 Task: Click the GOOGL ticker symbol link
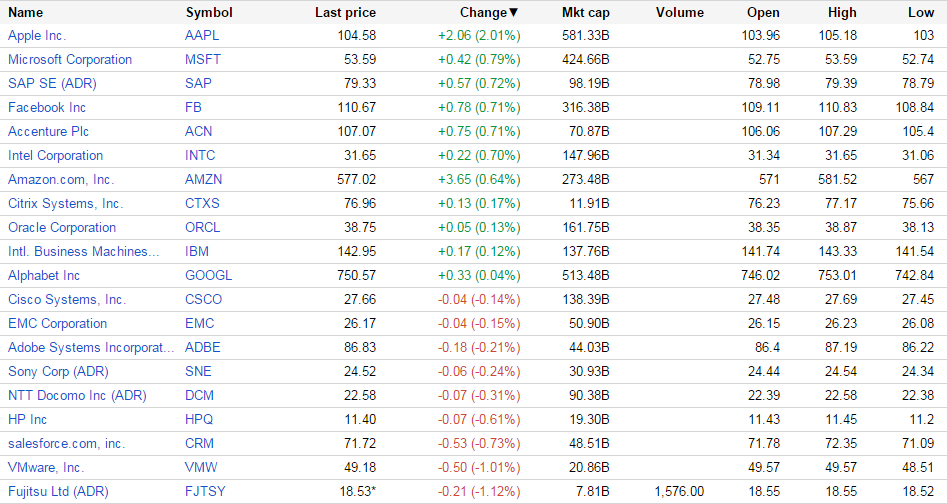tap(208, 275)
